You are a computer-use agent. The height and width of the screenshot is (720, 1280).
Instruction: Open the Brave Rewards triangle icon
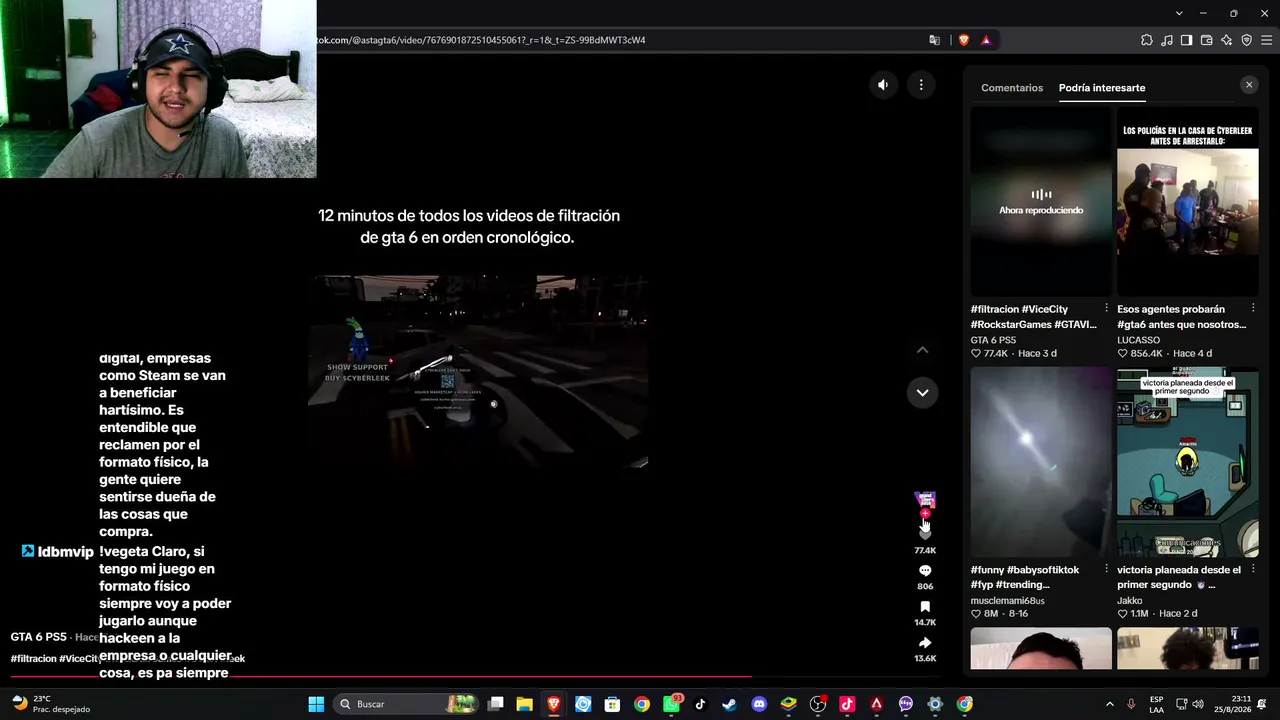(986, 40)
